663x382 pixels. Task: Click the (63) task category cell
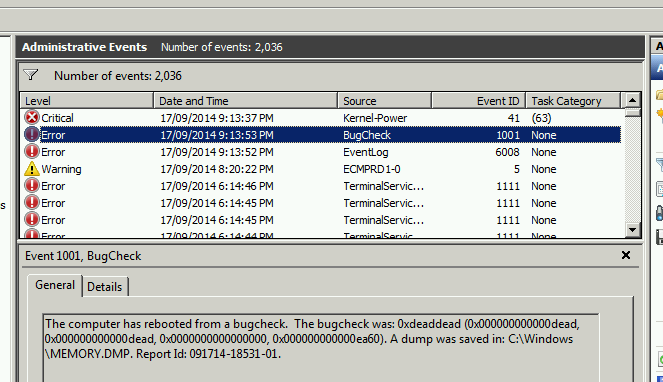click(541, 118)
